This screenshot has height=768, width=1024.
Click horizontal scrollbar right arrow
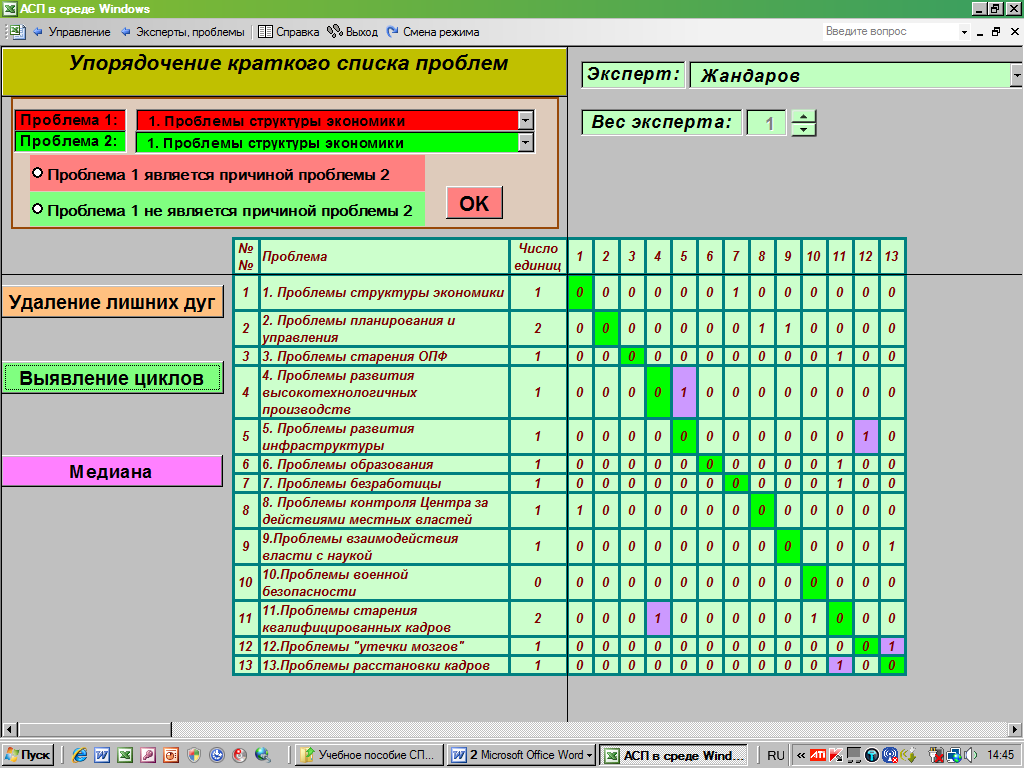click(1014, 729)
